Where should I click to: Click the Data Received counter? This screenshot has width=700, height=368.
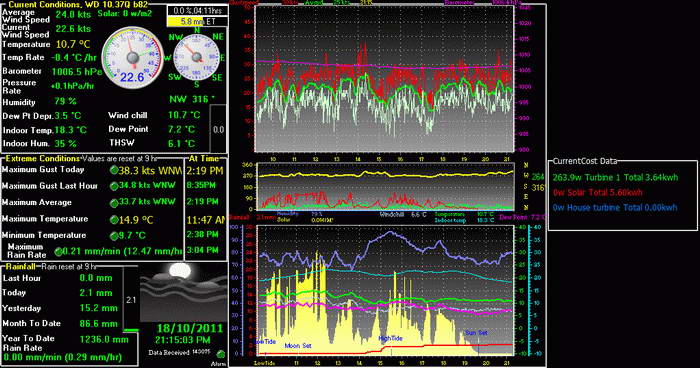(179, 353)
